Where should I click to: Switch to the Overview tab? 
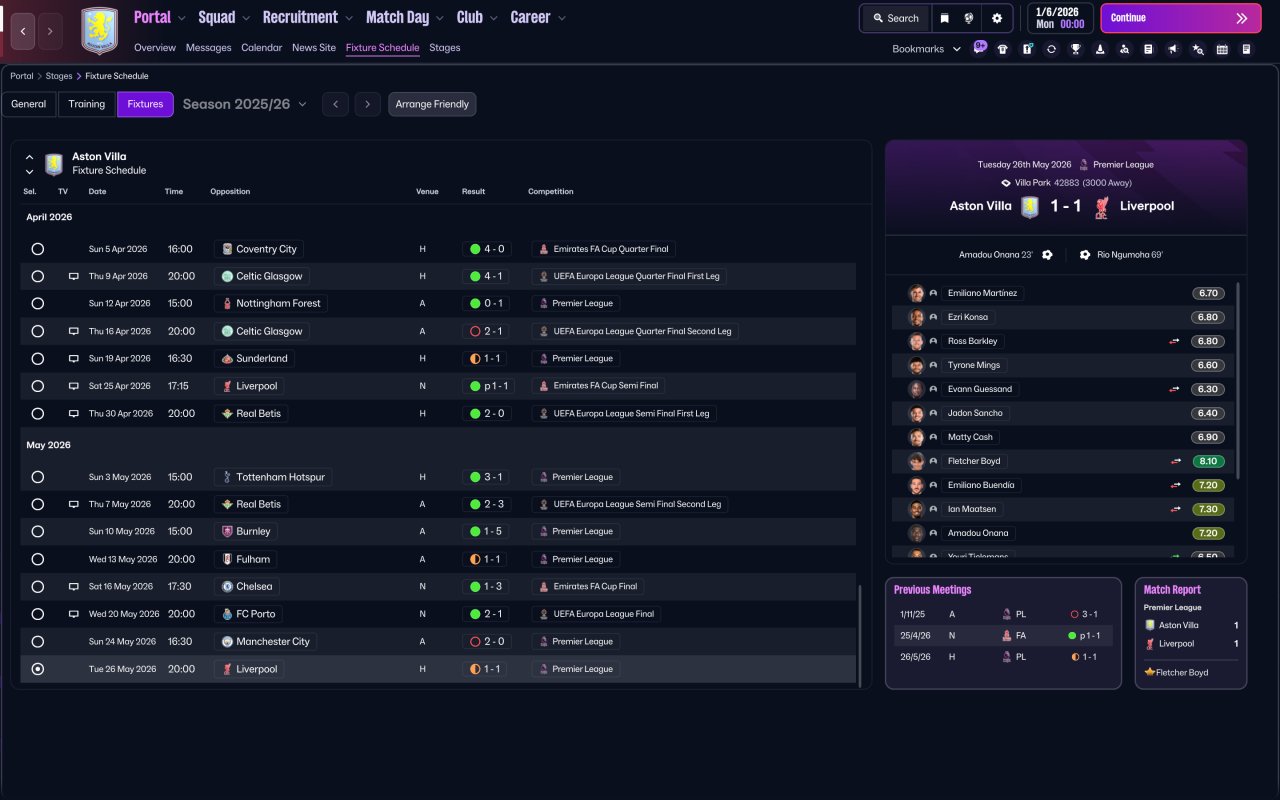point(155,48)
